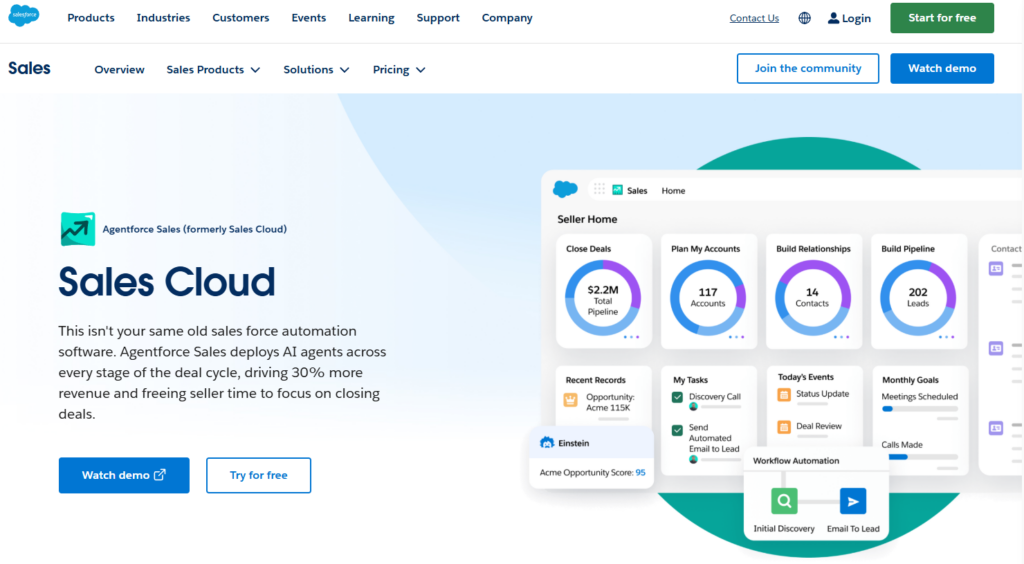Open the Customers menu

click(240, 18)
